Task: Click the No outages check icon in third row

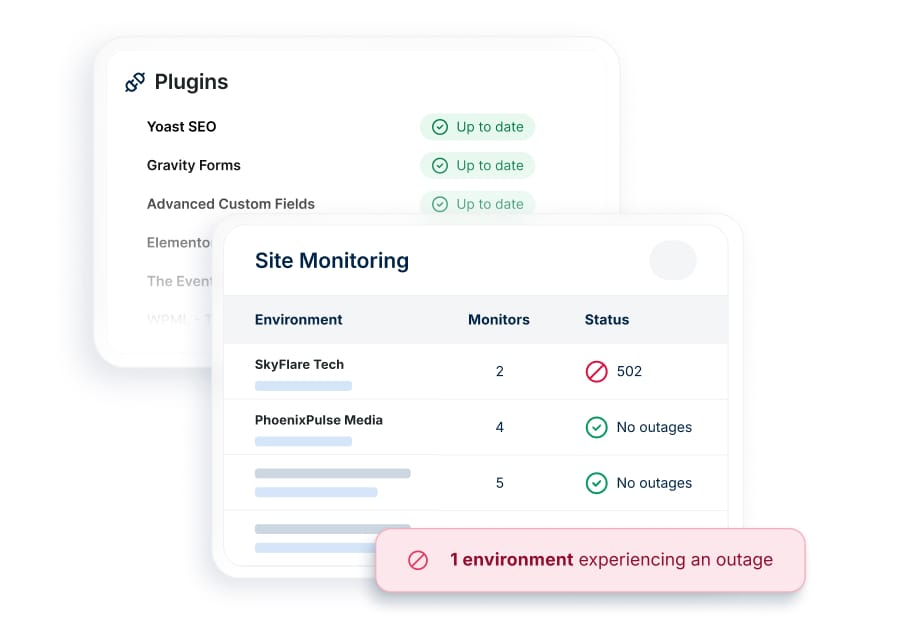Action: tap(597, 483)
